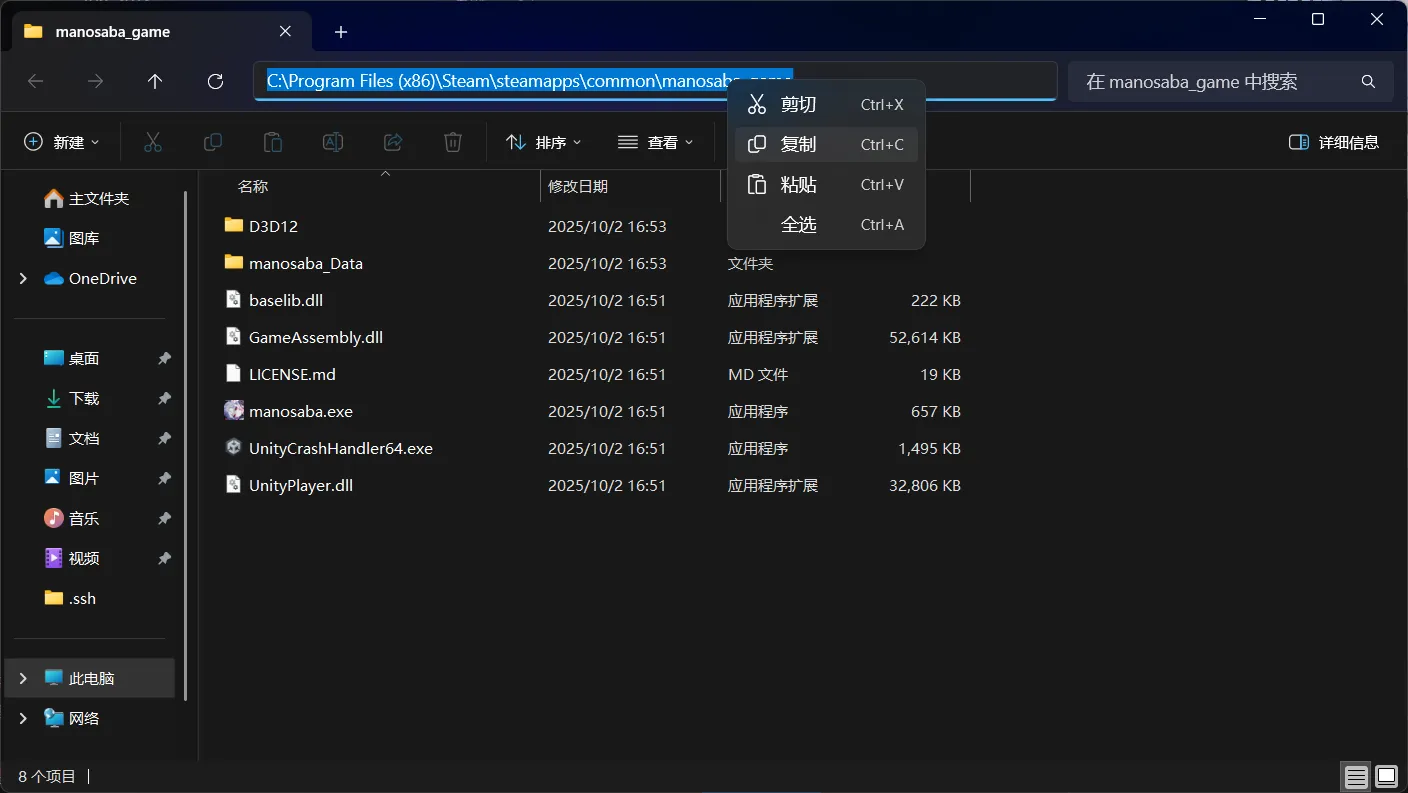
Task: Open a new tab with plus icon
Action: [341, 32]
